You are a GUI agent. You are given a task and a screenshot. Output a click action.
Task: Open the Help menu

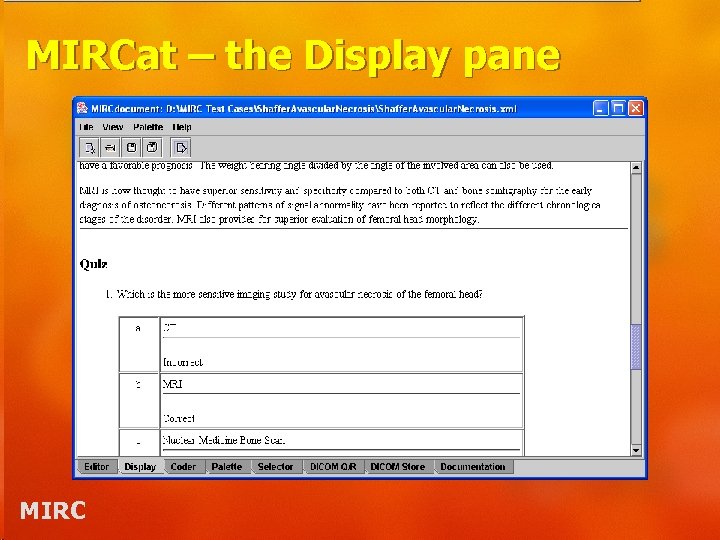point(182,127)
